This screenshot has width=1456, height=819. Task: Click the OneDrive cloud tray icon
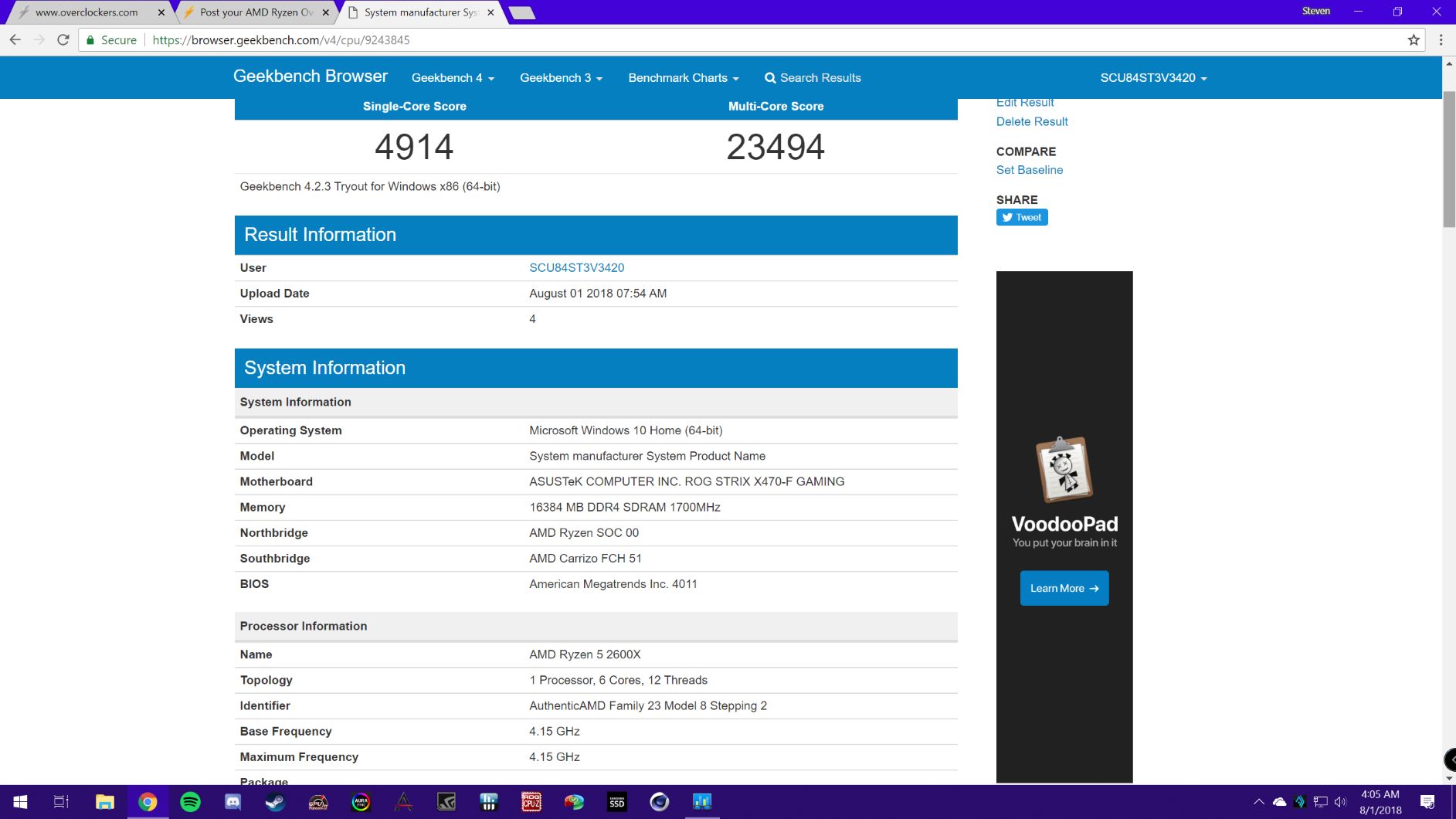click(x=1279, y=802)
